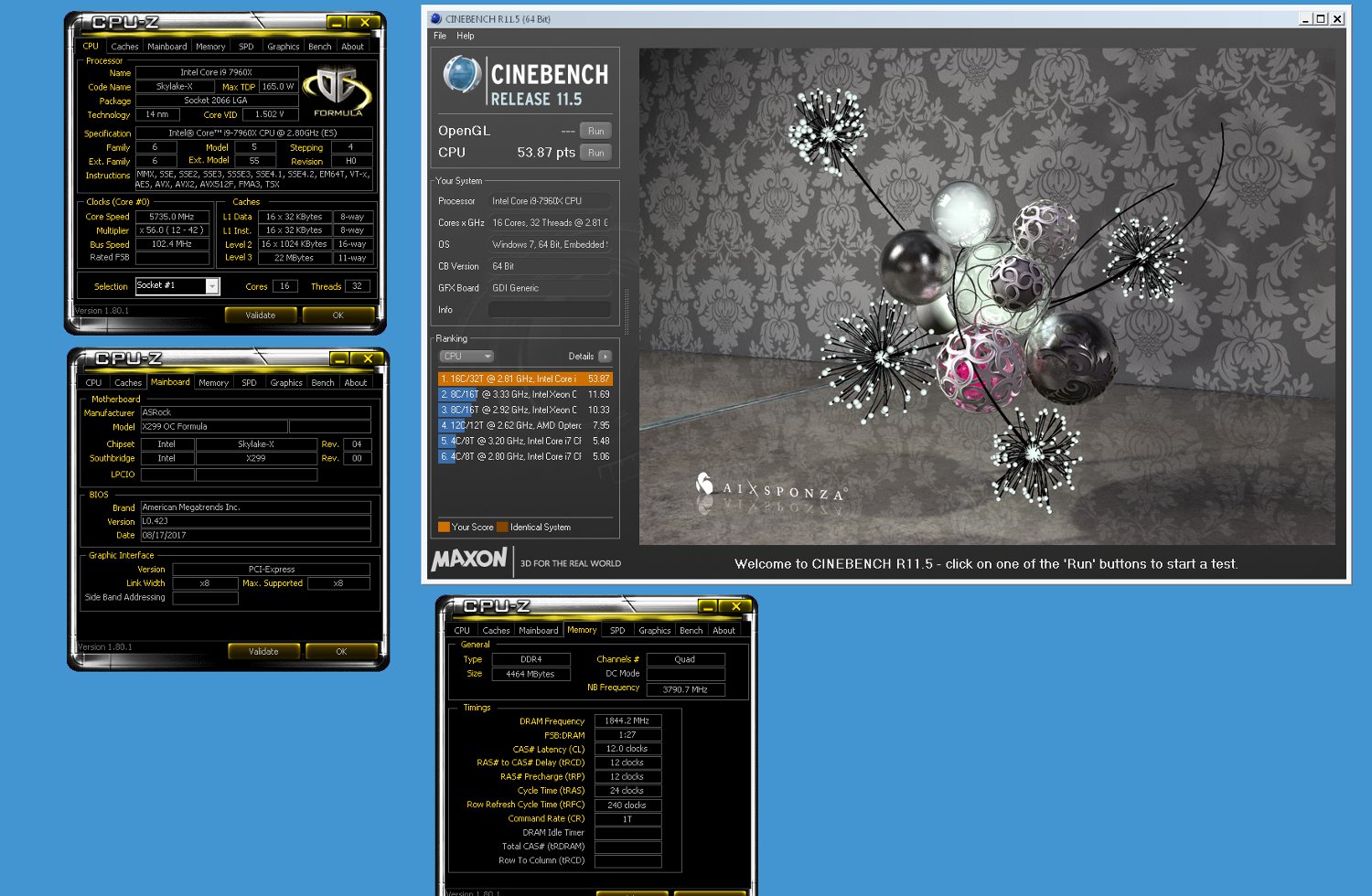Open Bench tab in top CPU-Z window
The width and height of the screenshot is (1372, 896).
point(319,47)
